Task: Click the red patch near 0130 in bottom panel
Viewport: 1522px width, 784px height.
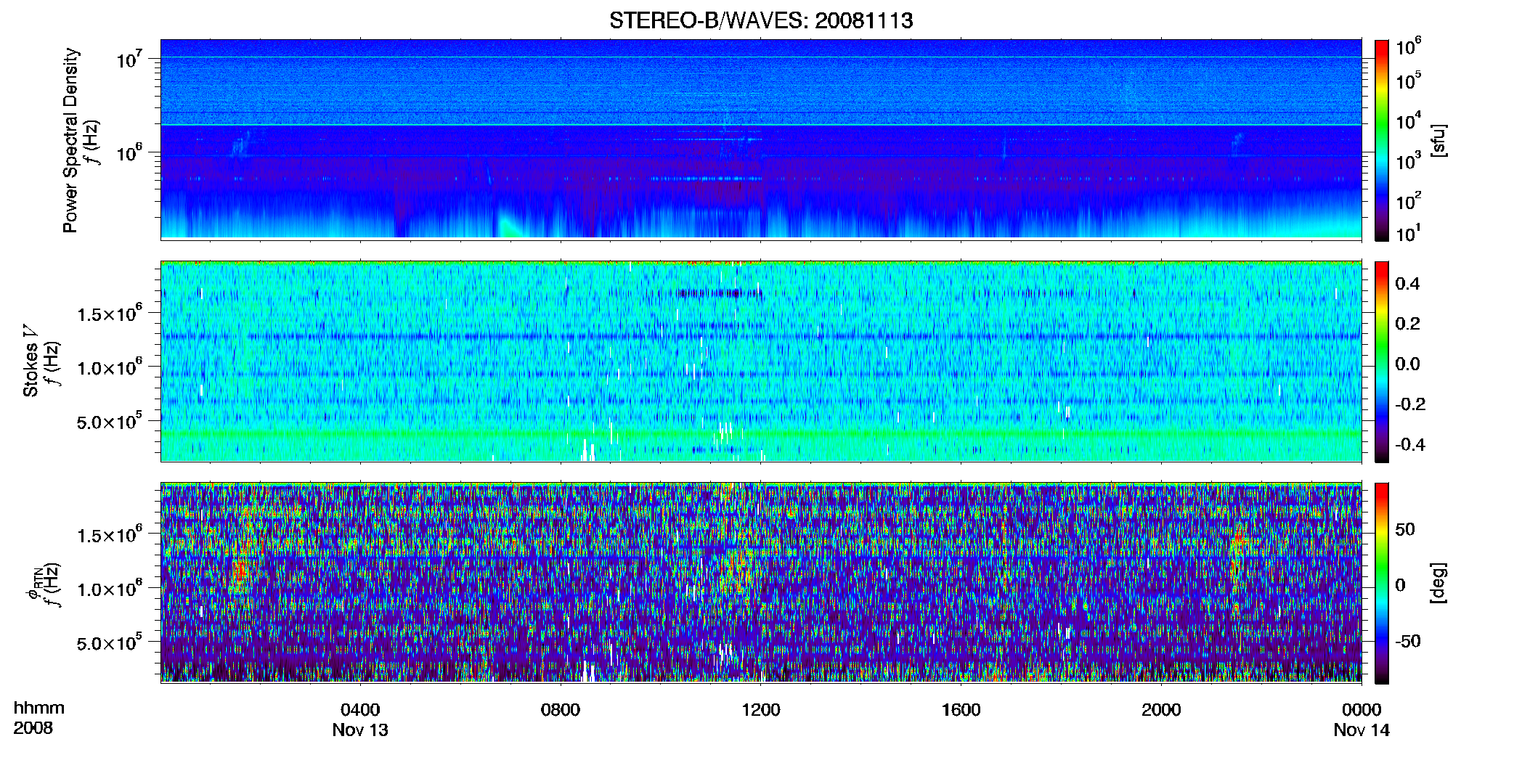Action: [240, 572]
